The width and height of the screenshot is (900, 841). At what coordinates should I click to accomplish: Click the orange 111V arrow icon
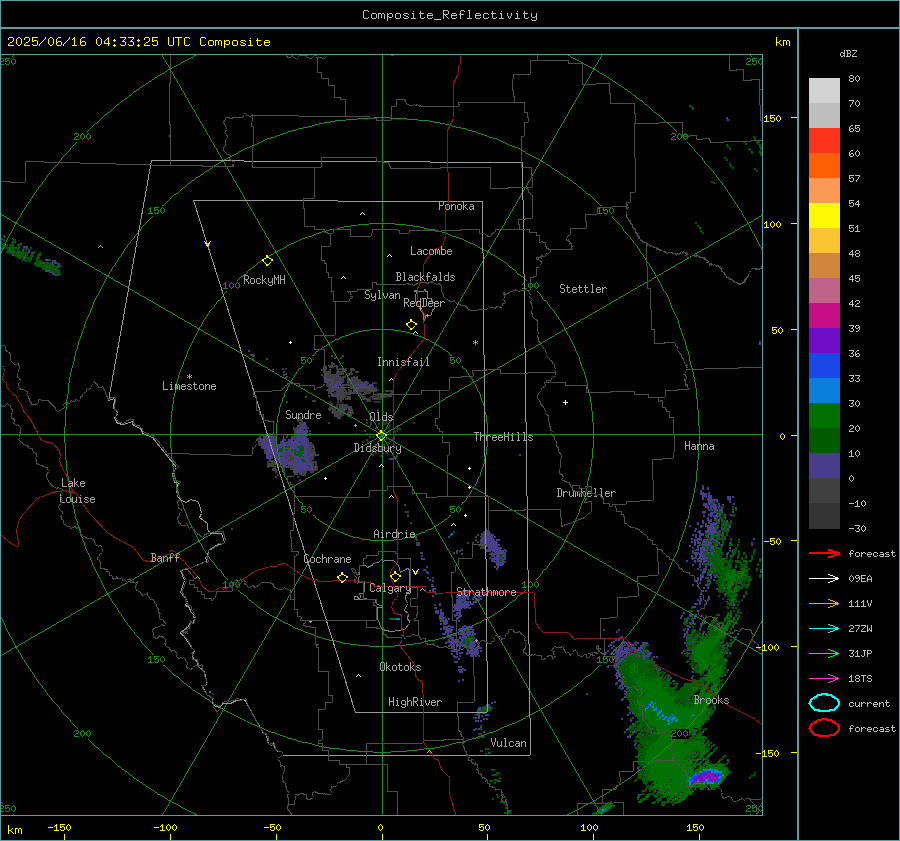pyautogui.click(x=824, y=603)
